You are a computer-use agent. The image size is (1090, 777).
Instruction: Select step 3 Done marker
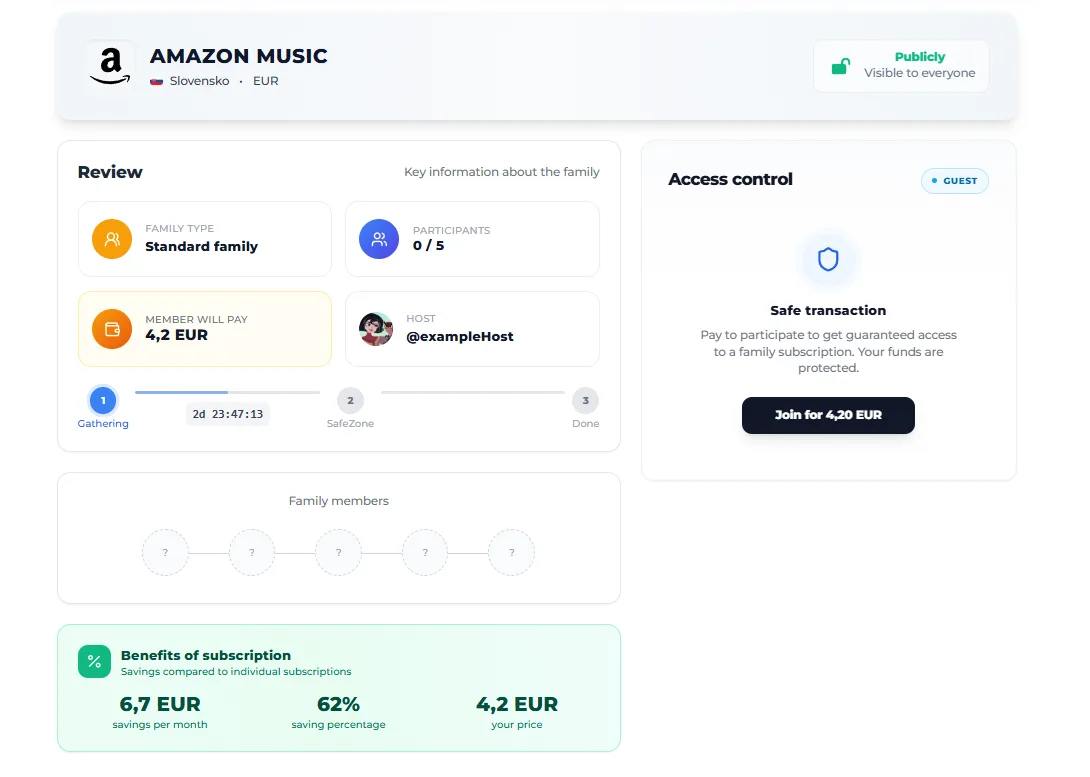(x=585, y=401)
